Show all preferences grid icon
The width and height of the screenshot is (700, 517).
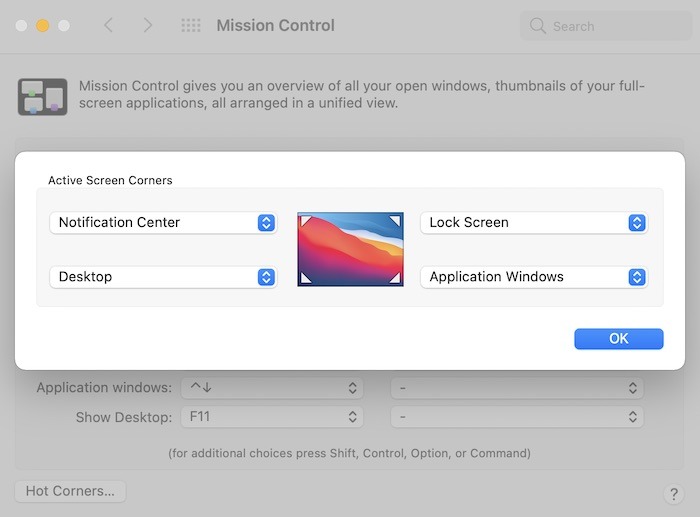coord(191,25)
